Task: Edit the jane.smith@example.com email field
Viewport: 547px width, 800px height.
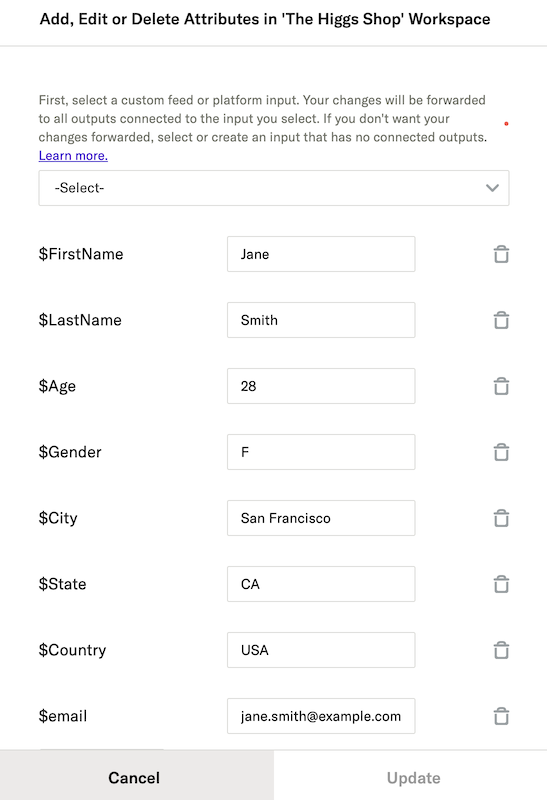Action: pos(321,716)
